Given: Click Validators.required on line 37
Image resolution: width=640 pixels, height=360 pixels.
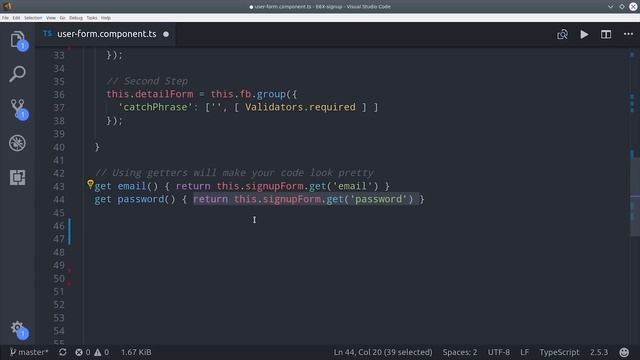Looking at the screenshot, I should [300, 107].
